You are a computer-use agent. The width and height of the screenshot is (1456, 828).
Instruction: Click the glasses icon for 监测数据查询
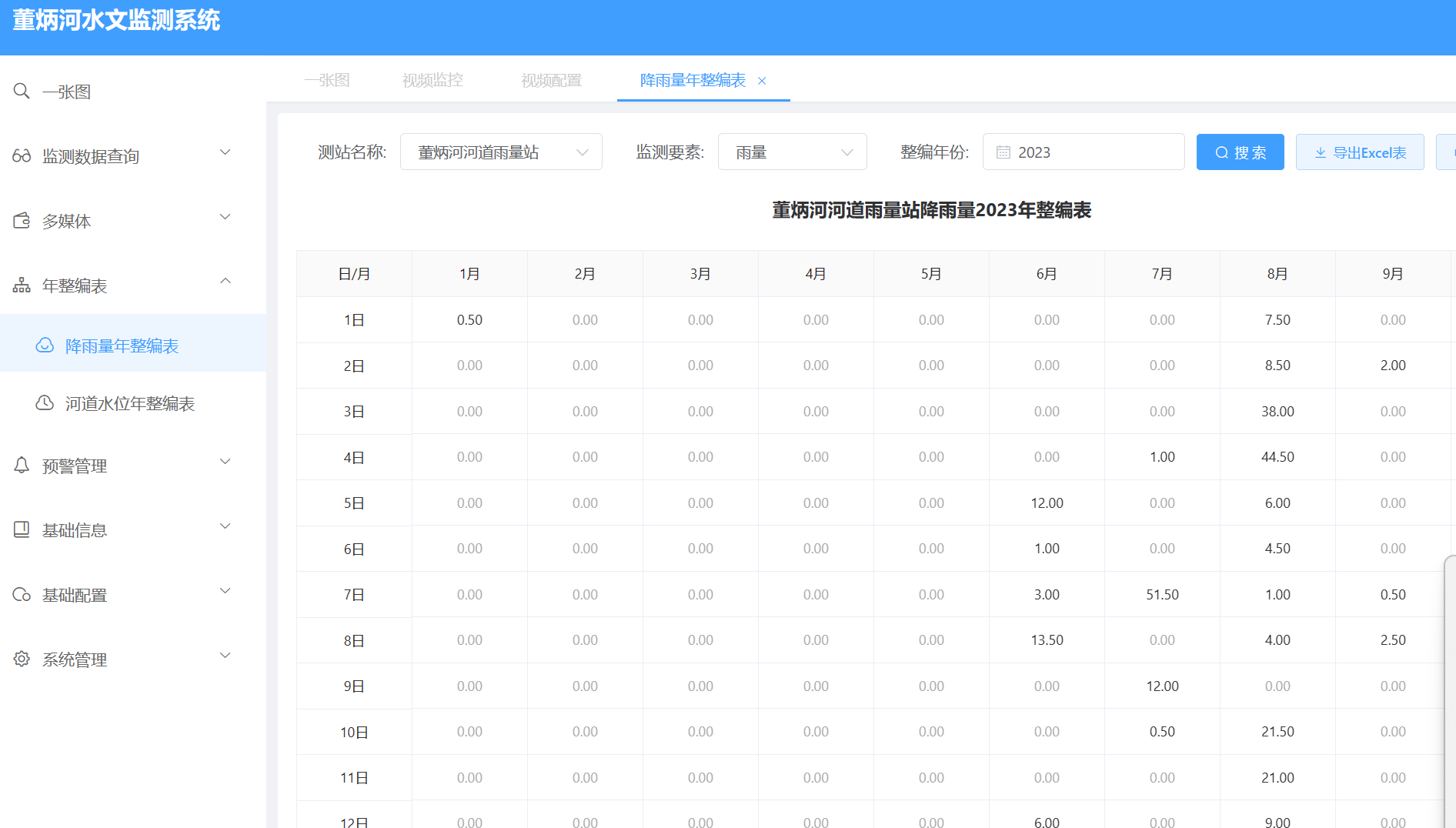tap(22, 155)
